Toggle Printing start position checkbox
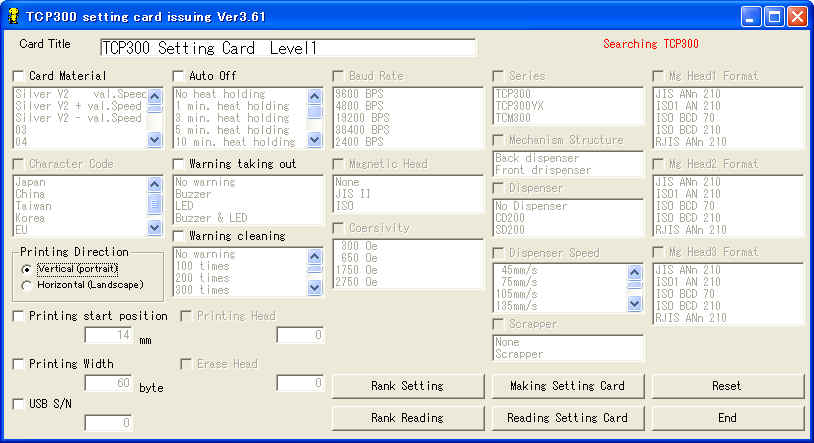This screenshot has height=443, width=814. pyautogui.click(x=19, y=316)
